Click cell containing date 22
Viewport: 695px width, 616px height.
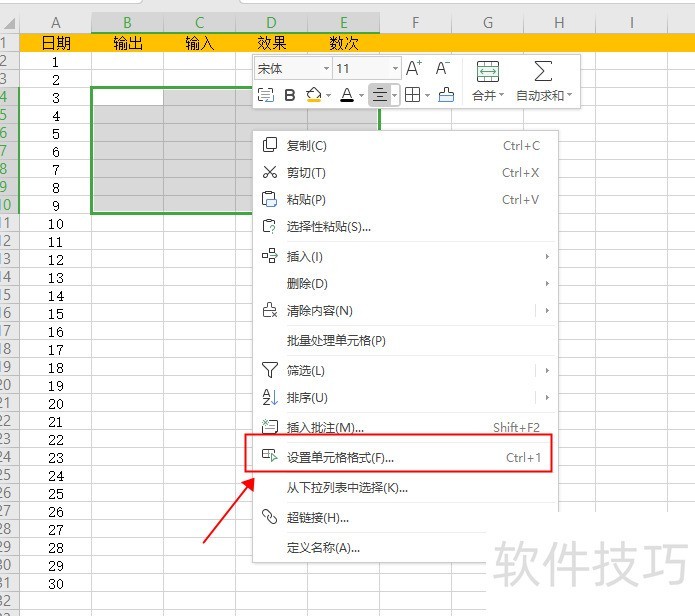(x=55, y=440)
